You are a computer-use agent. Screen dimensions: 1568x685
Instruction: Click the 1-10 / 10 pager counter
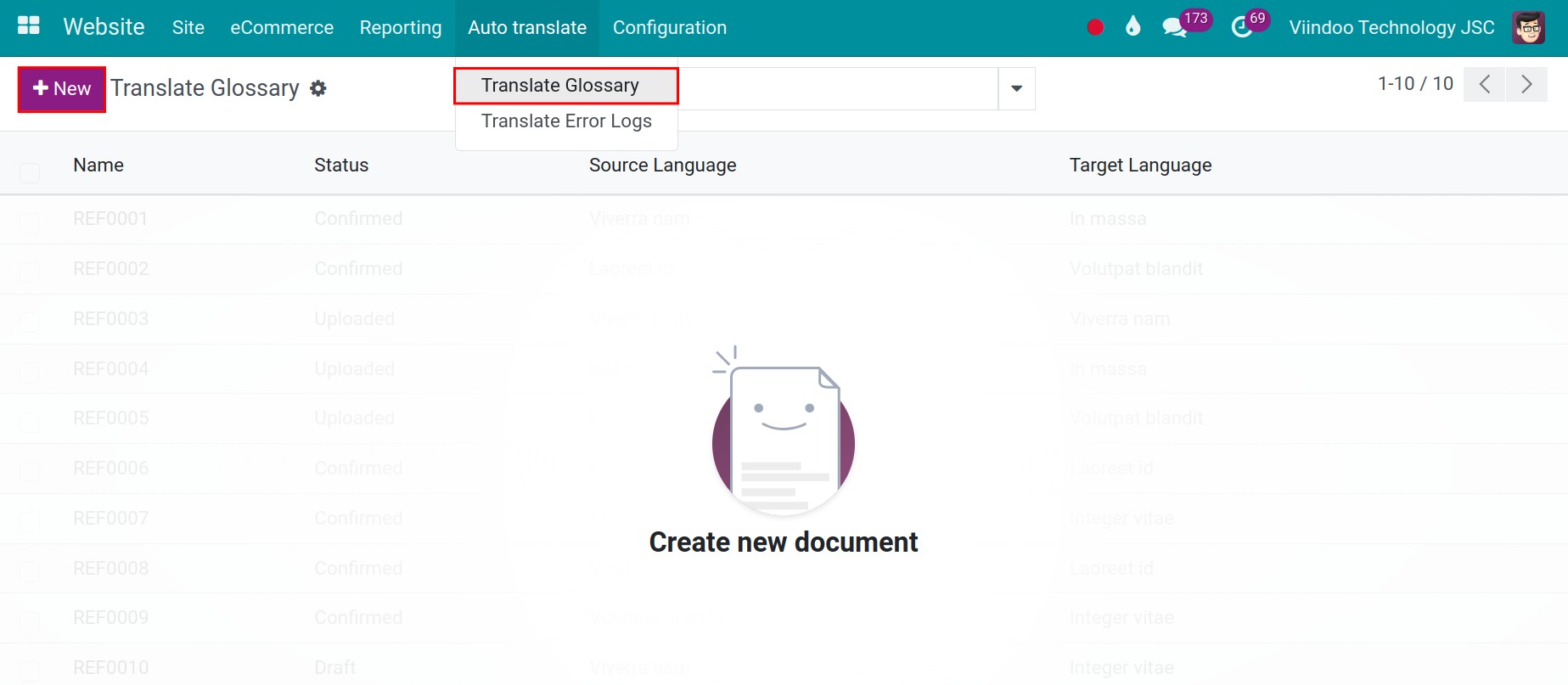tap(1415, 83)
